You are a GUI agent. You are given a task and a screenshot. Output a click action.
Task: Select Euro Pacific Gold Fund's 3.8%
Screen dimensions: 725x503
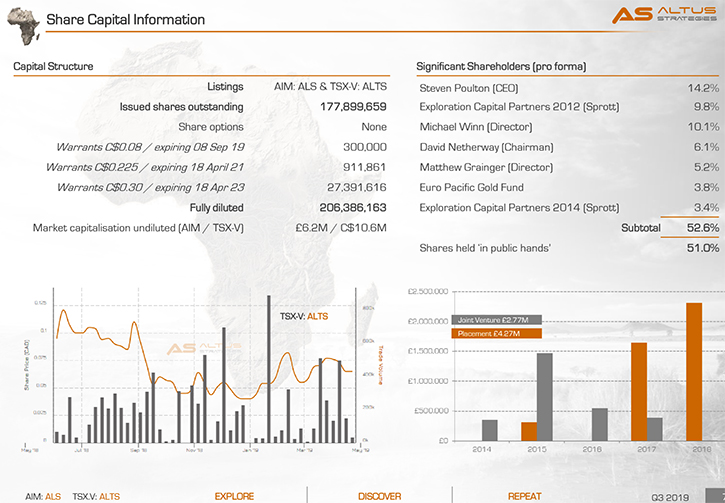[706, 187]
